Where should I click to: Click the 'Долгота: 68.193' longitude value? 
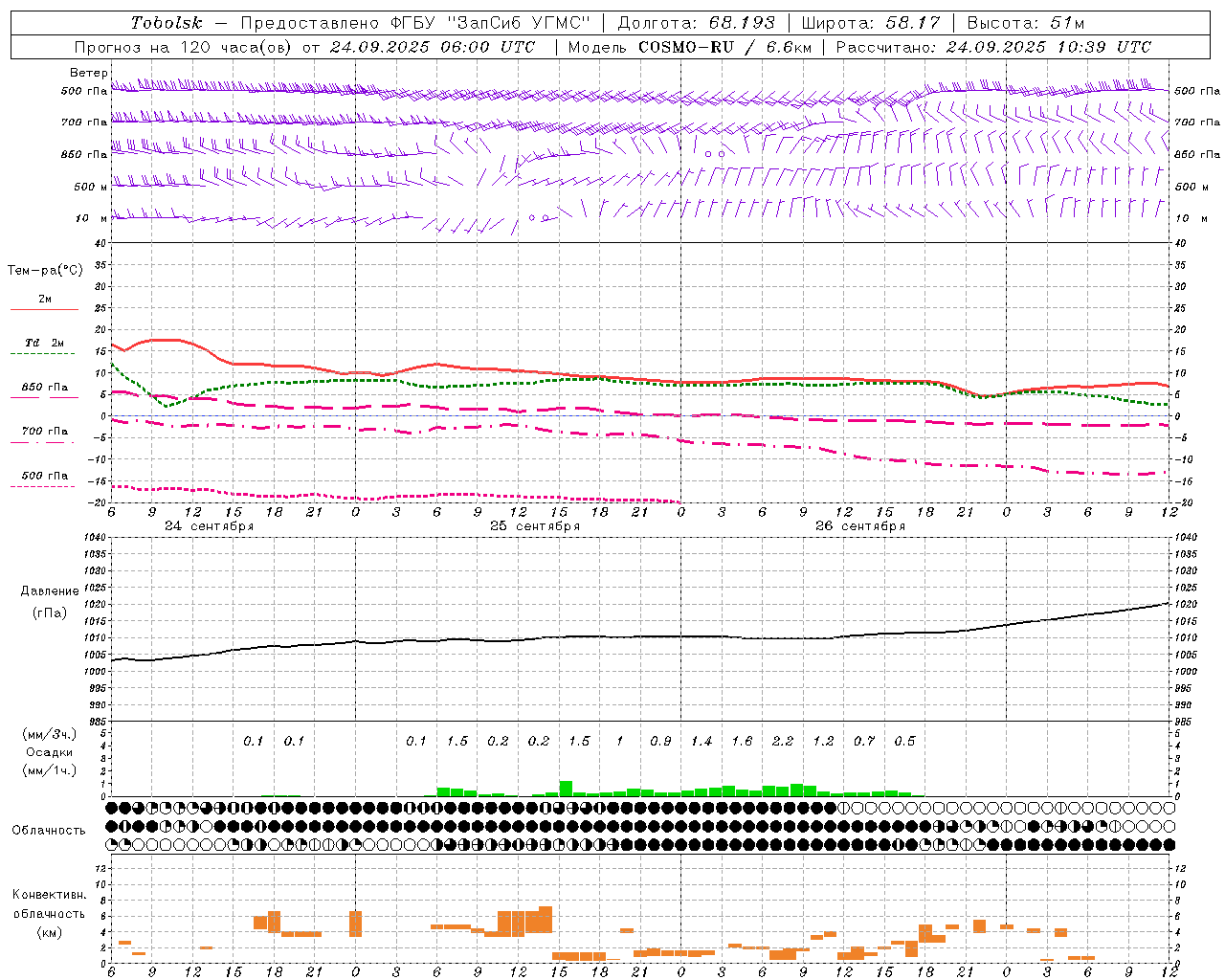pyautogui.click(x=697, y=23)
